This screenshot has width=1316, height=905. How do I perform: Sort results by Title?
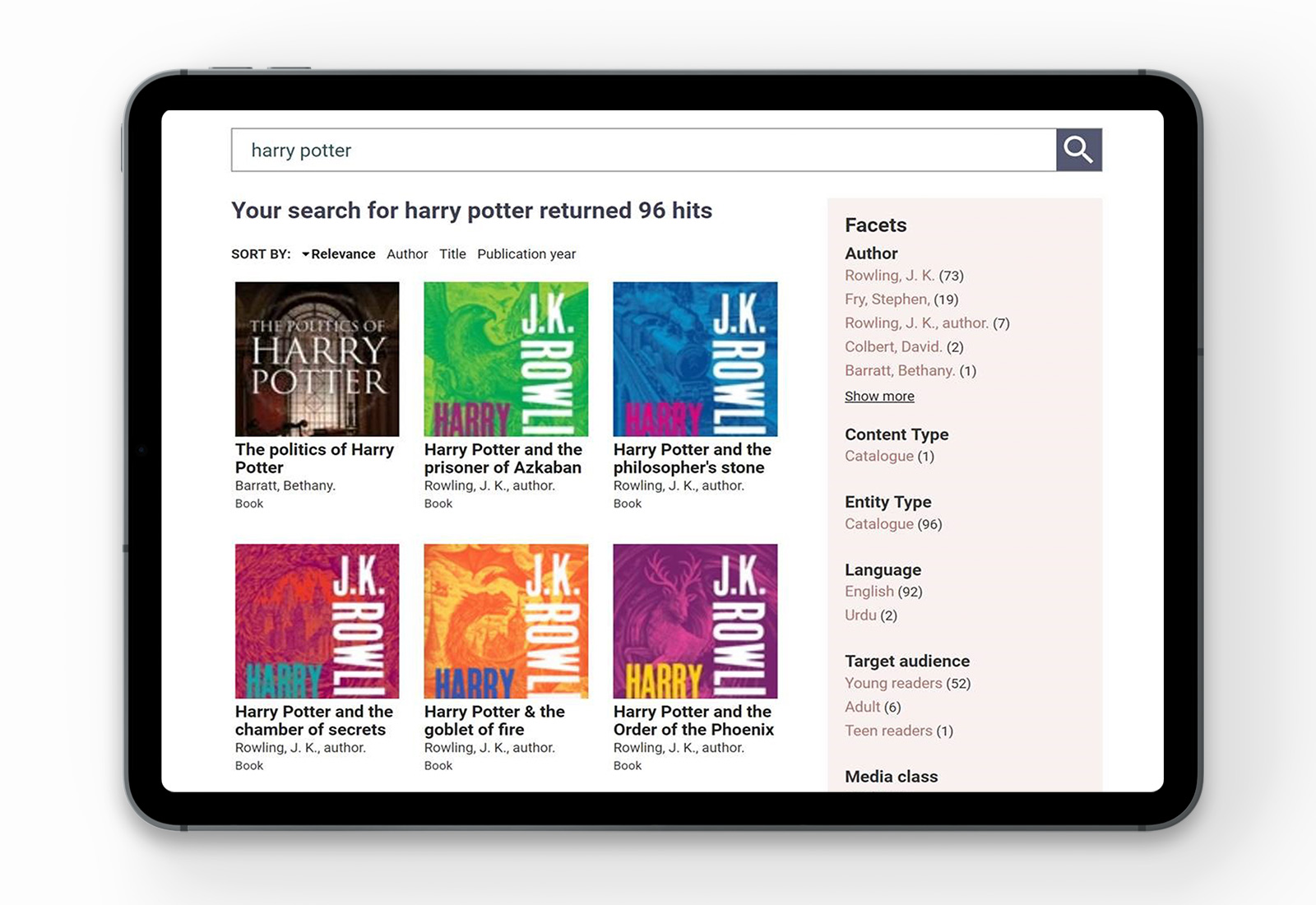452,254
